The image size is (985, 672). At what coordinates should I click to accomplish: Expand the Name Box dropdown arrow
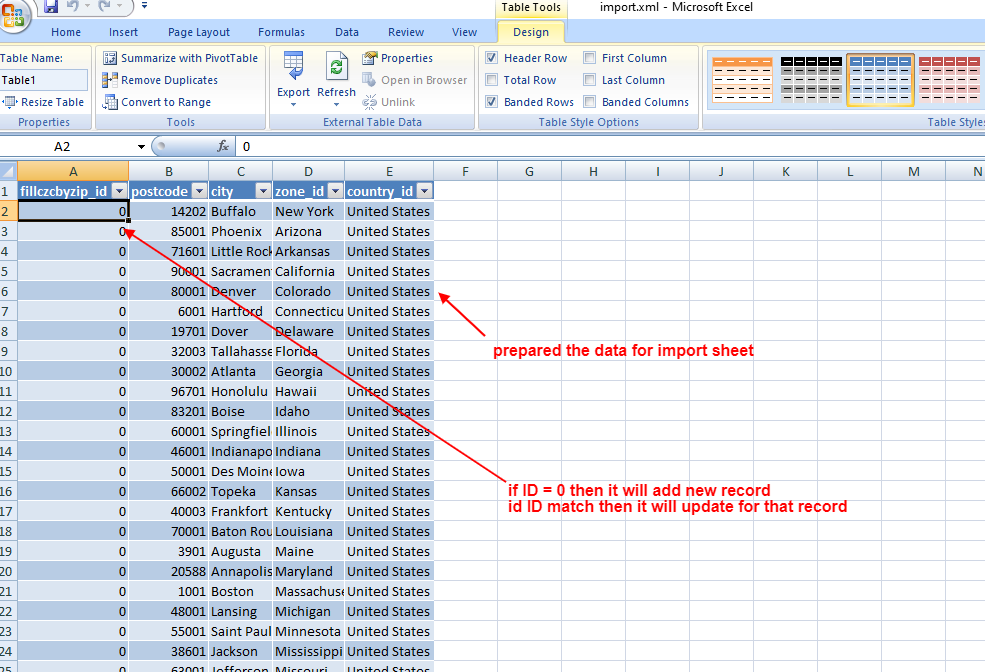pyautogui.click(x=141, y=147)
